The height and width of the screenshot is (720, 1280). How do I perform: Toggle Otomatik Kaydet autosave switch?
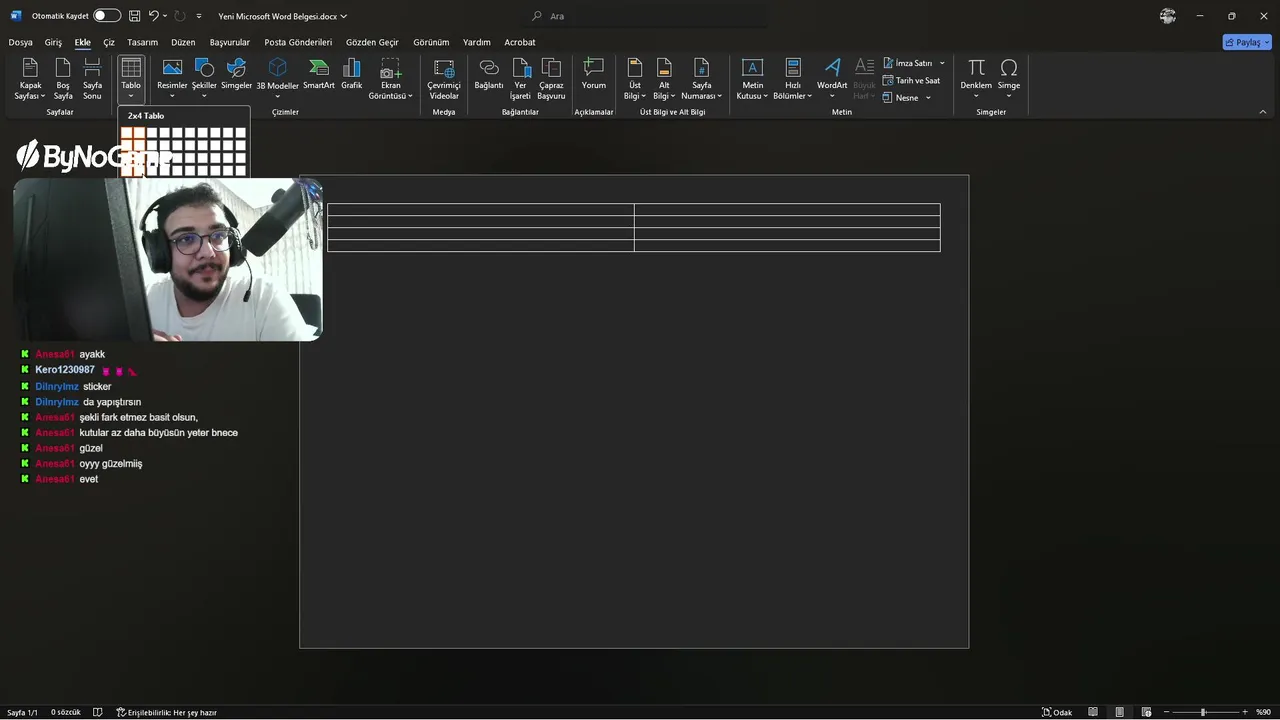pos(107,16)
